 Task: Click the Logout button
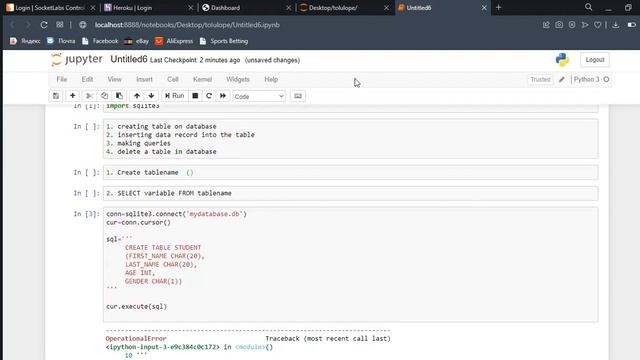pos(595,60)
